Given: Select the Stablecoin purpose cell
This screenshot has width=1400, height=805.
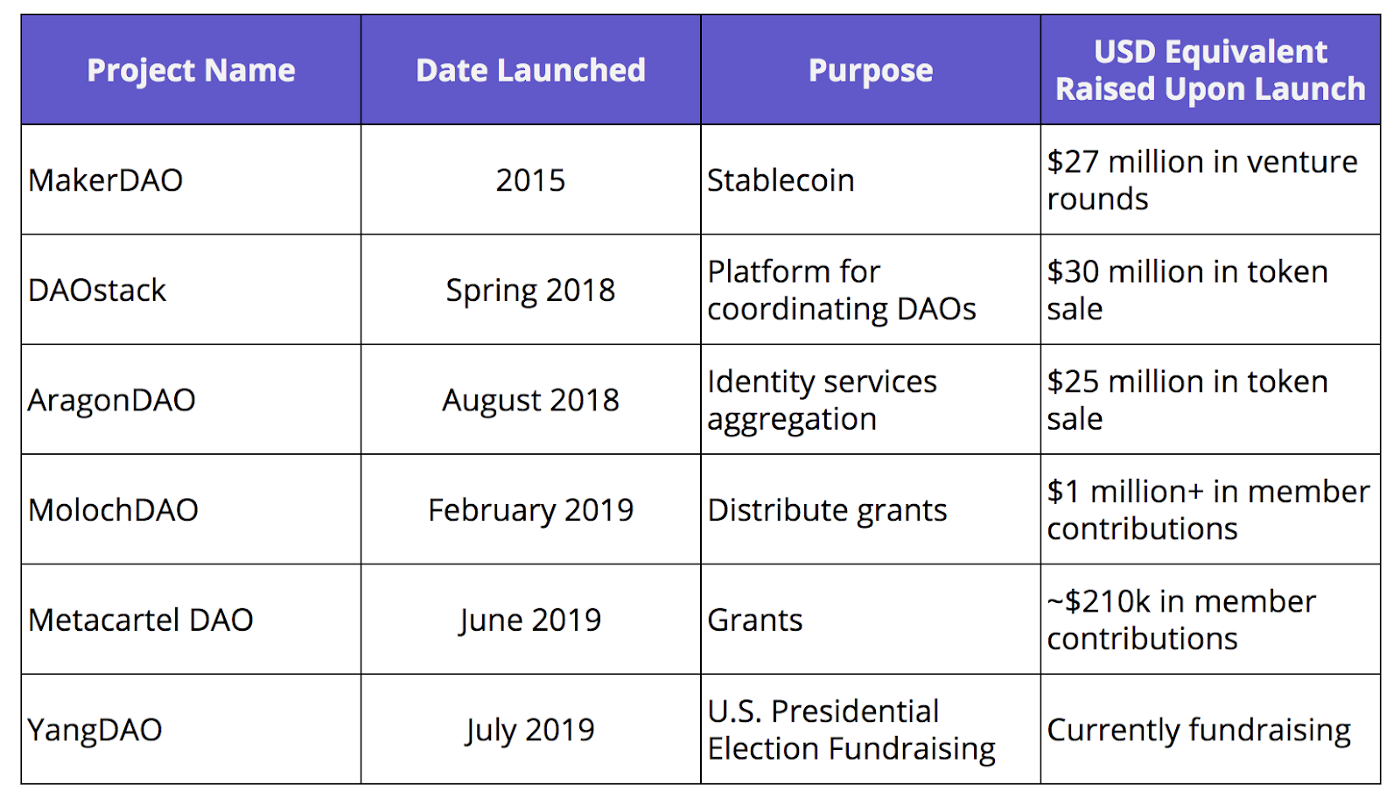Looking at the screenshot, I should pyautogui.click(x=781, y=180).
